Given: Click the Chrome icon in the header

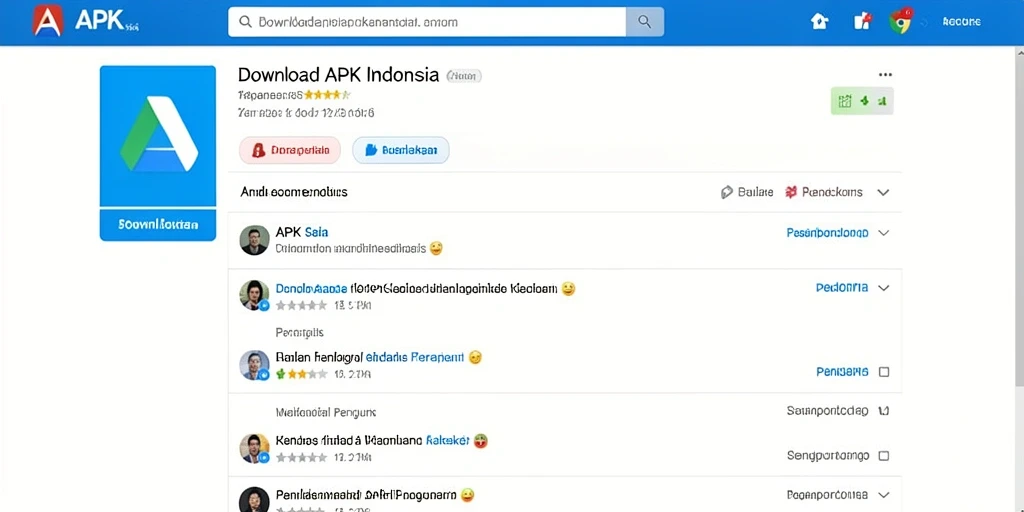Looking at the screenshot, I should [901, 22].
